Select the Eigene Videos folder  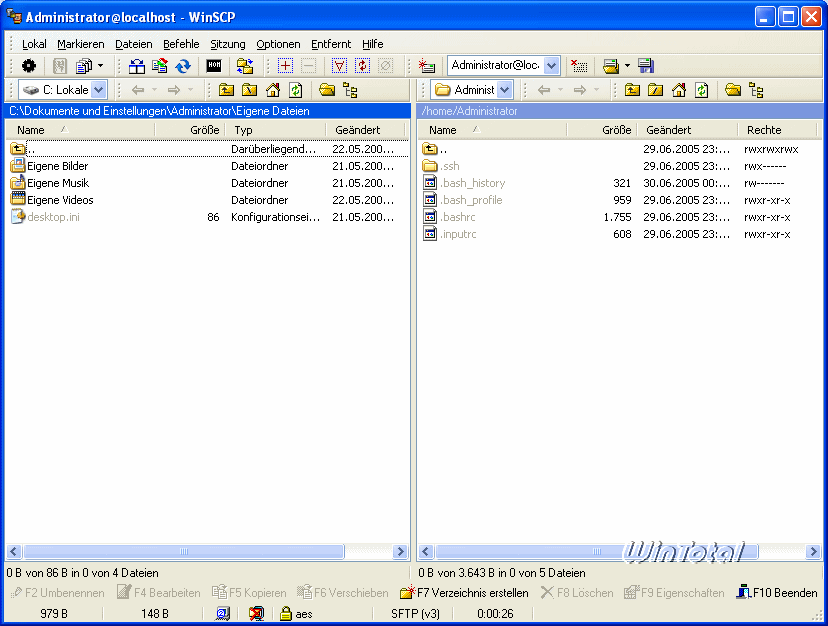pos(52,200)
